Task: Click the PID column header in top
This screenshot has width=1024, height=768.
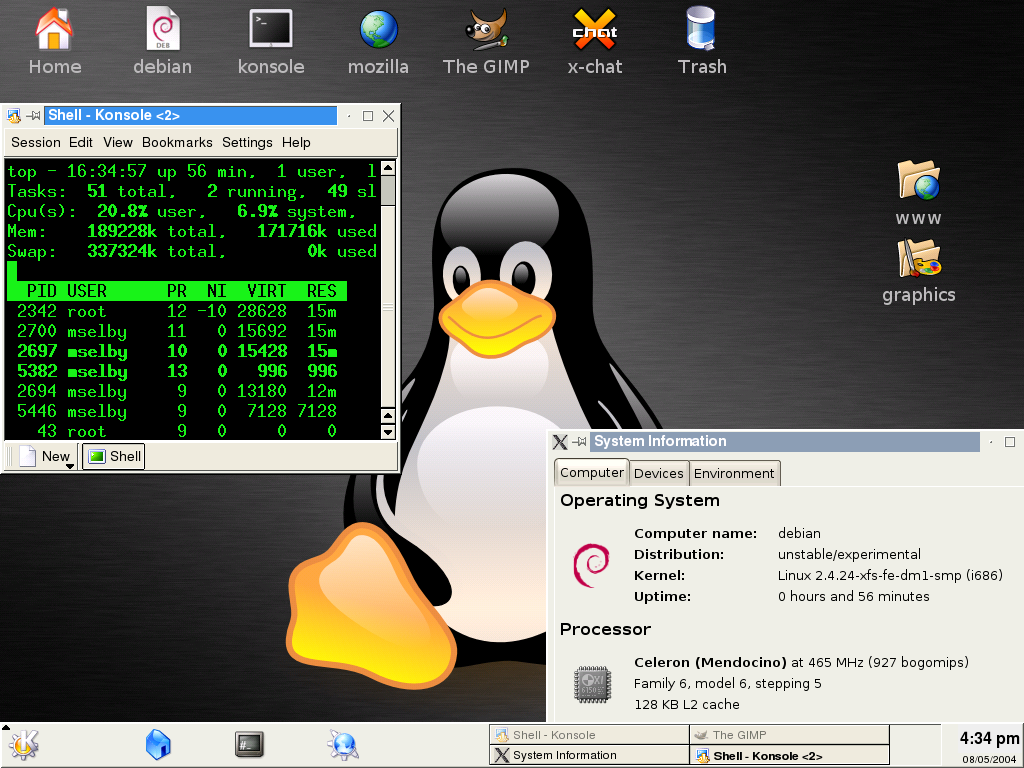Action: [x=41, y=291]
